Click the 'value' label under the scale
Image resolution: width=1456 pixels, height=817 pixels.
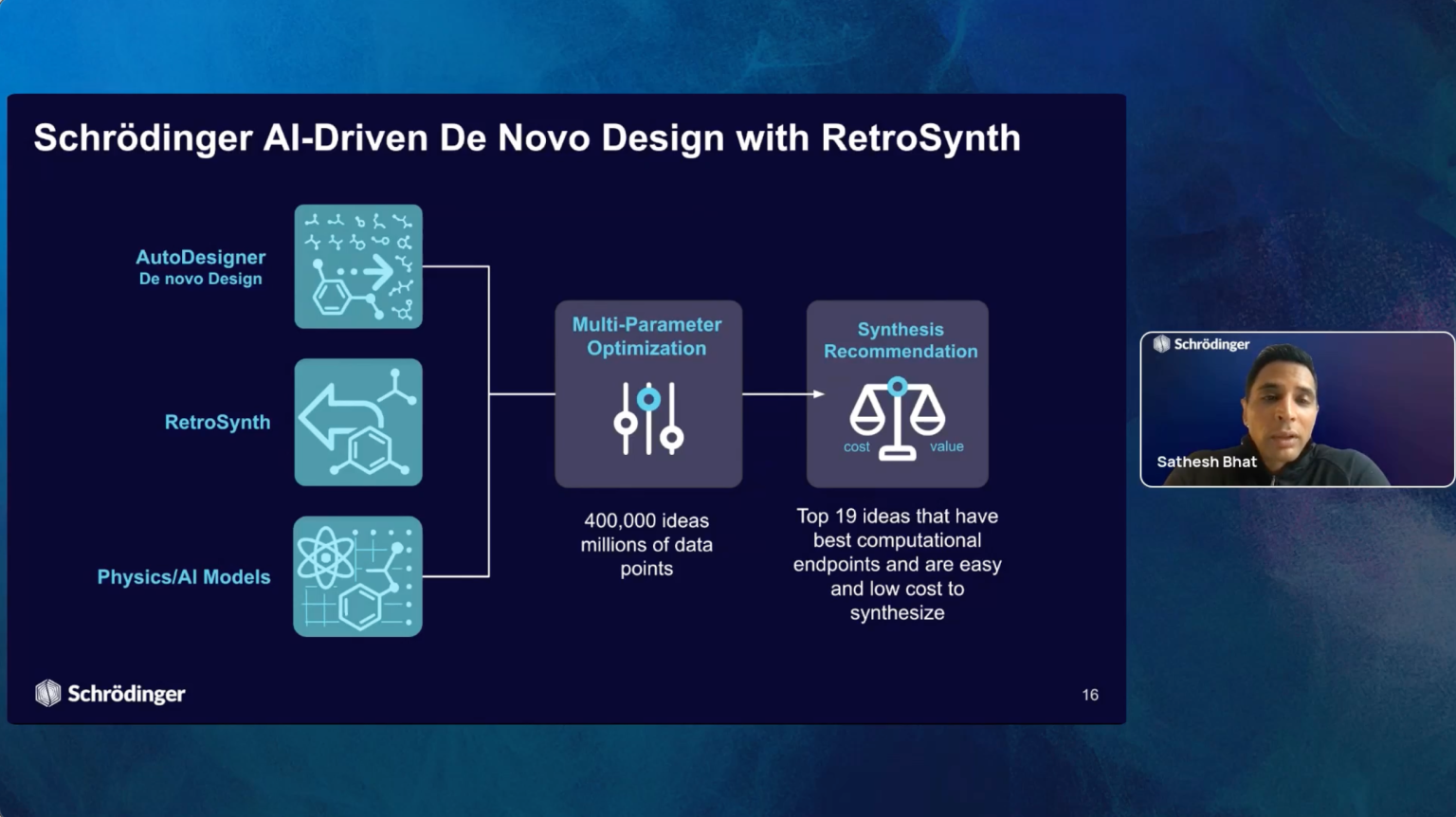(x=946, y=446)
